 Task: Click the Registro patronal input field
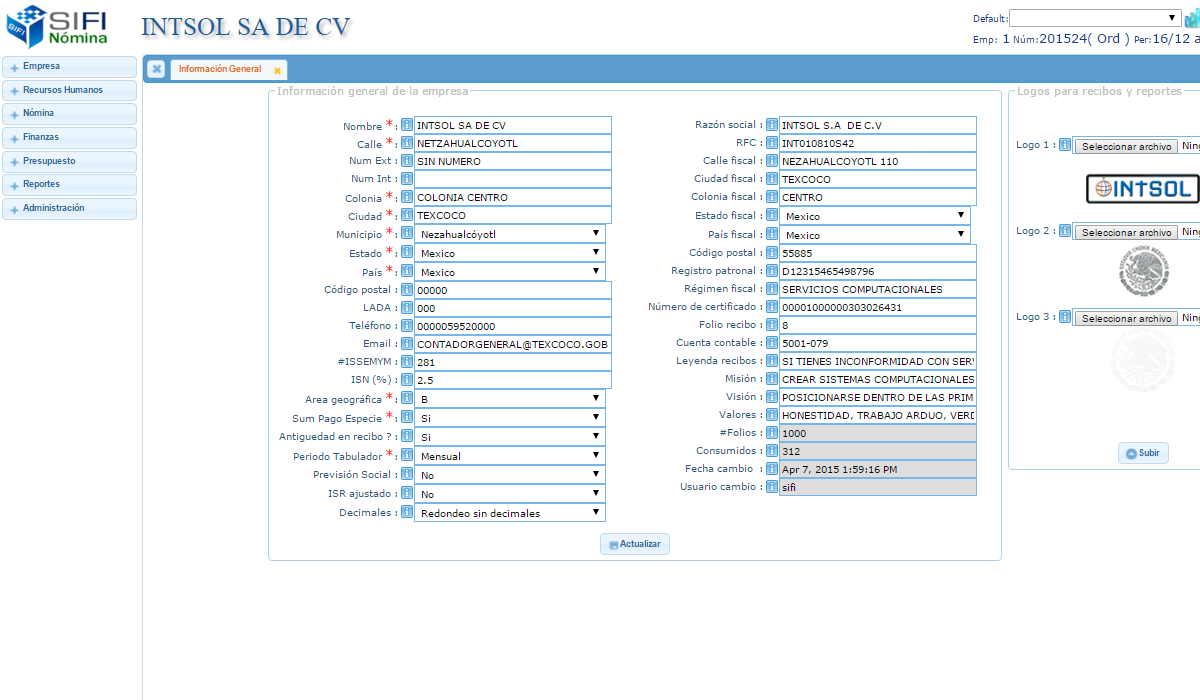(x=877, y=271)
